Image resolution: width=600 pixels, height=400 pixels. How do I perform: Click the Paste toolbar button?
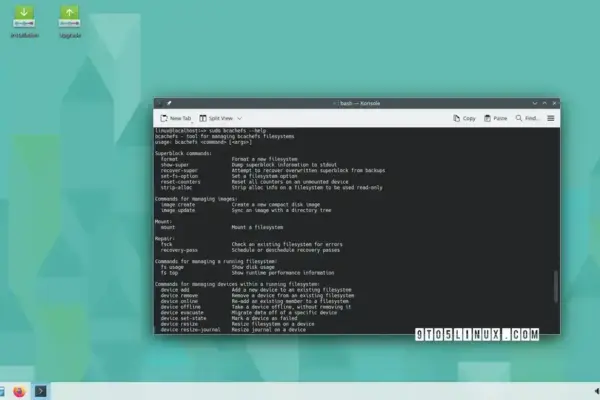coord(496,118)
